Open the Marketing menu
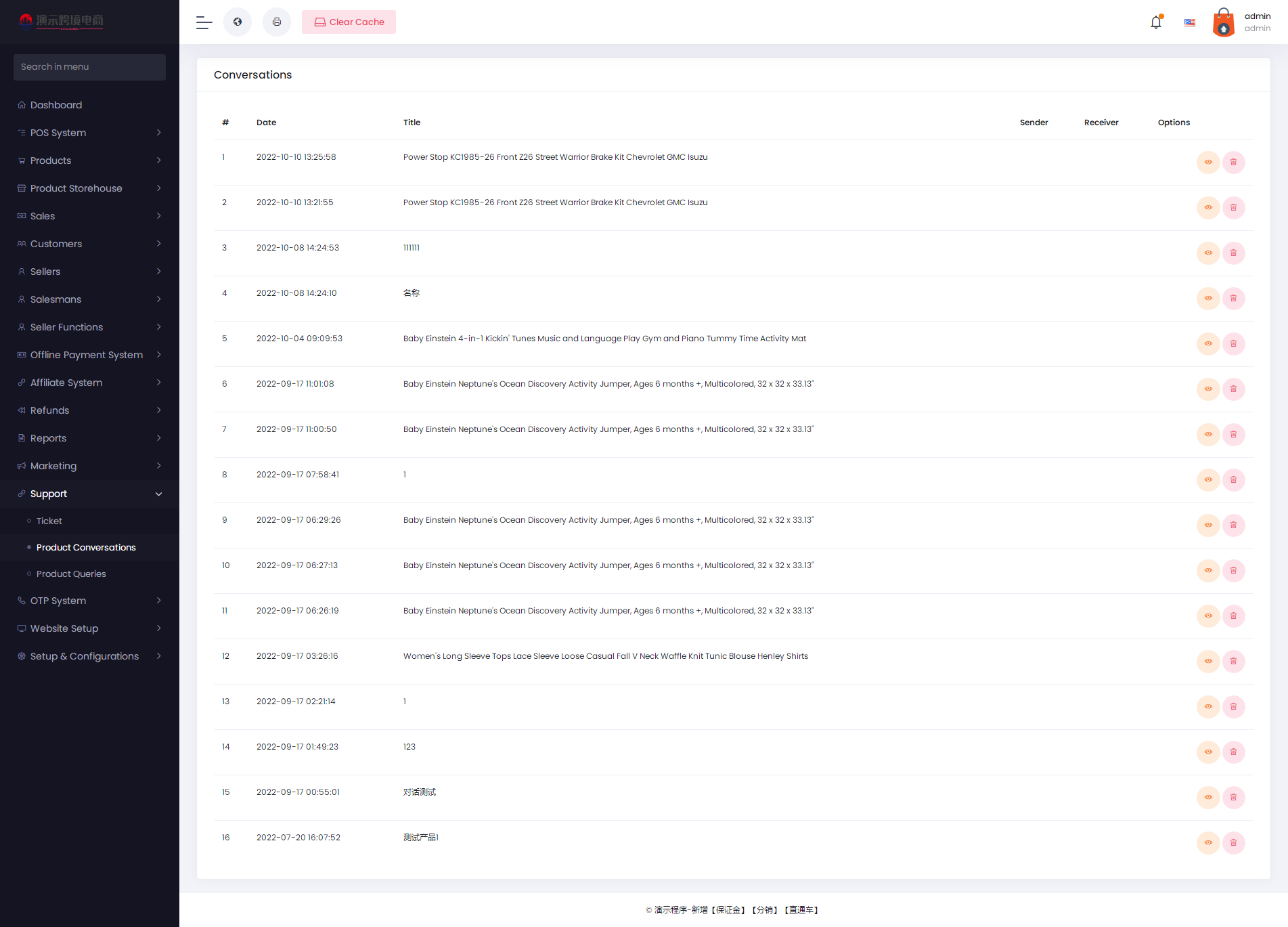 pos(89,466)
